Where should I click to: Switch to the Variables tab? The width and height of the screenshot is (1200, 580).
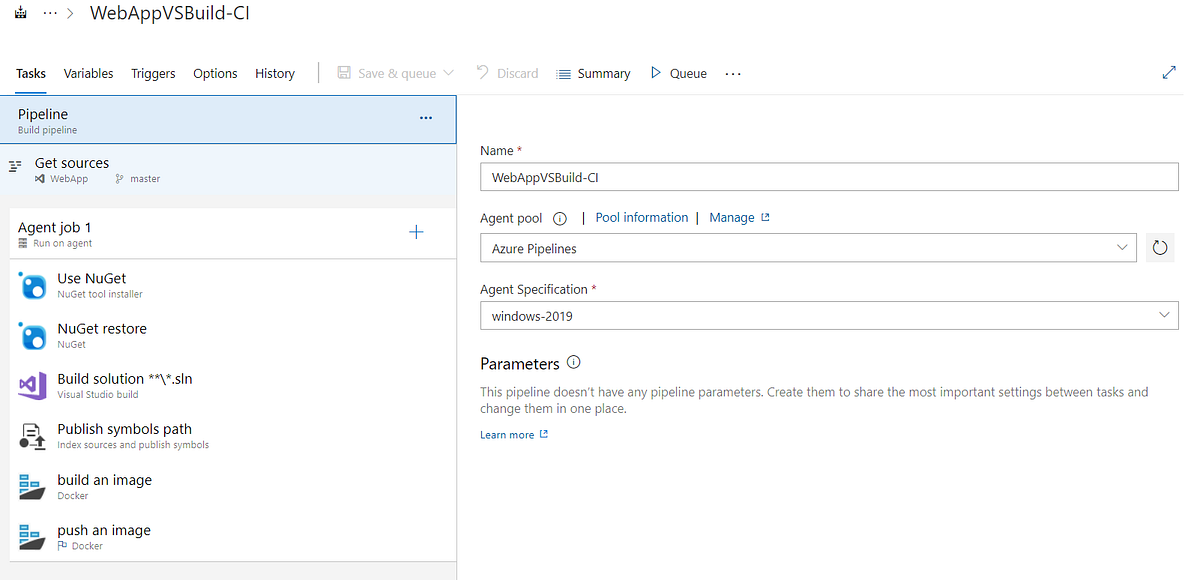[x=88, y=73]
